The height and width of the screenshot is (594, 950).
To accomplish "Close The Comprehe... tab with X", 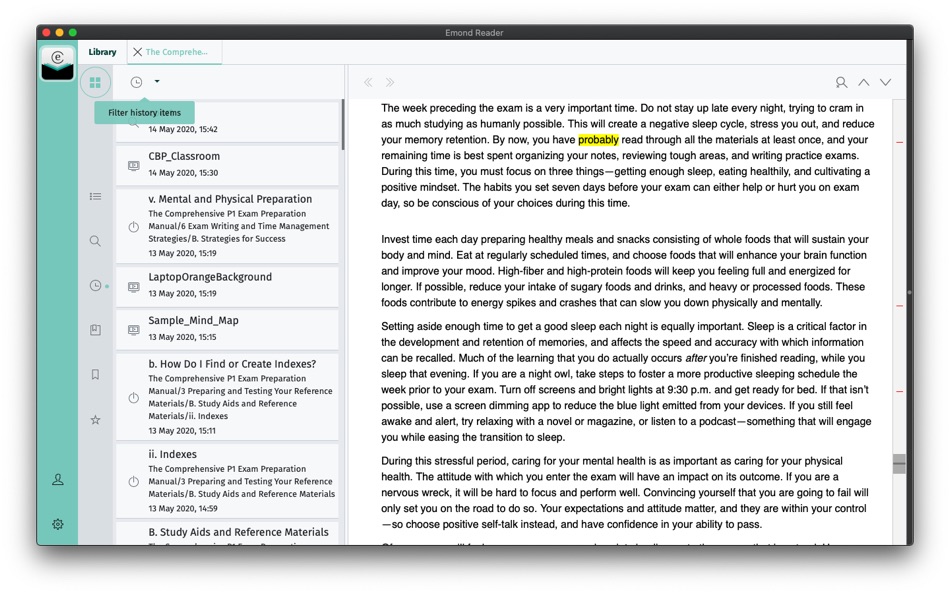I will [x=138, y=52].
